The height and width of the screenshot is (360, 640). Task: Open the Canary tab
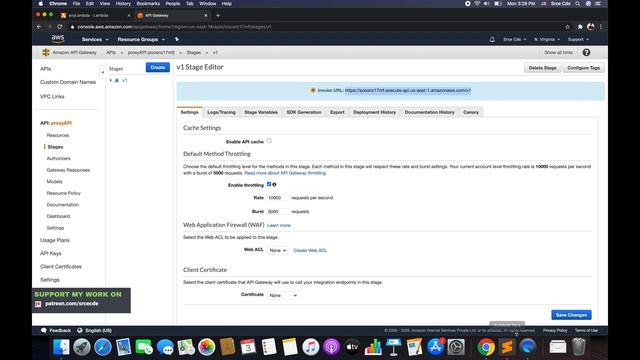click(471, 112)
